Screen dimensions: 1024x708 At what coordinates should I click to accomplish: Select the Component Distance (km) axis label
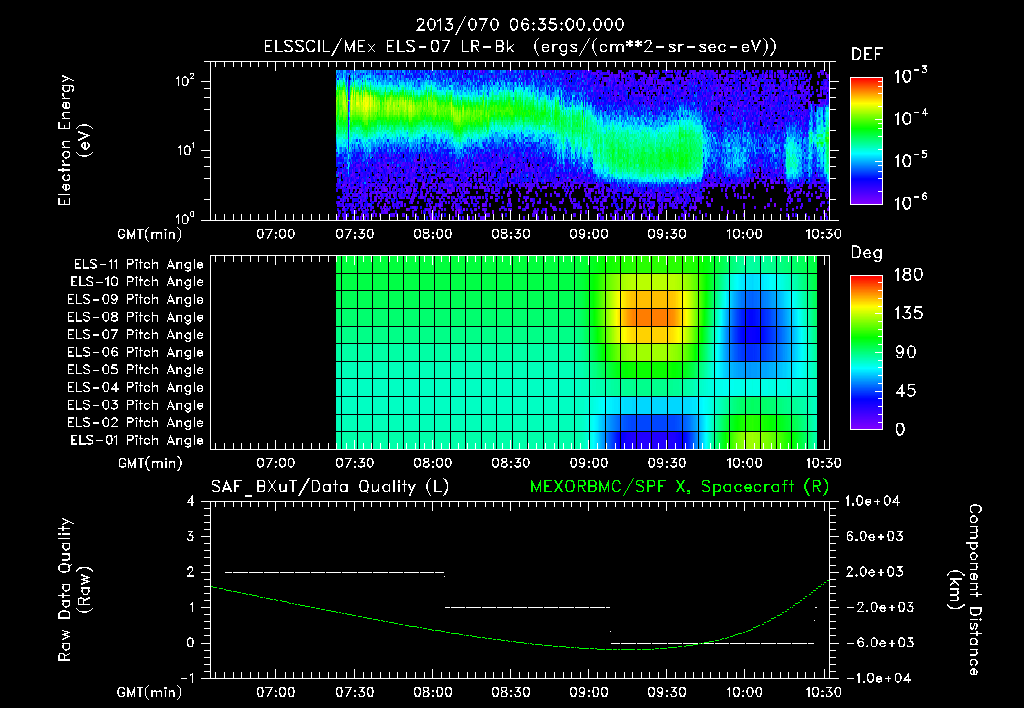(x=965, y=590)
